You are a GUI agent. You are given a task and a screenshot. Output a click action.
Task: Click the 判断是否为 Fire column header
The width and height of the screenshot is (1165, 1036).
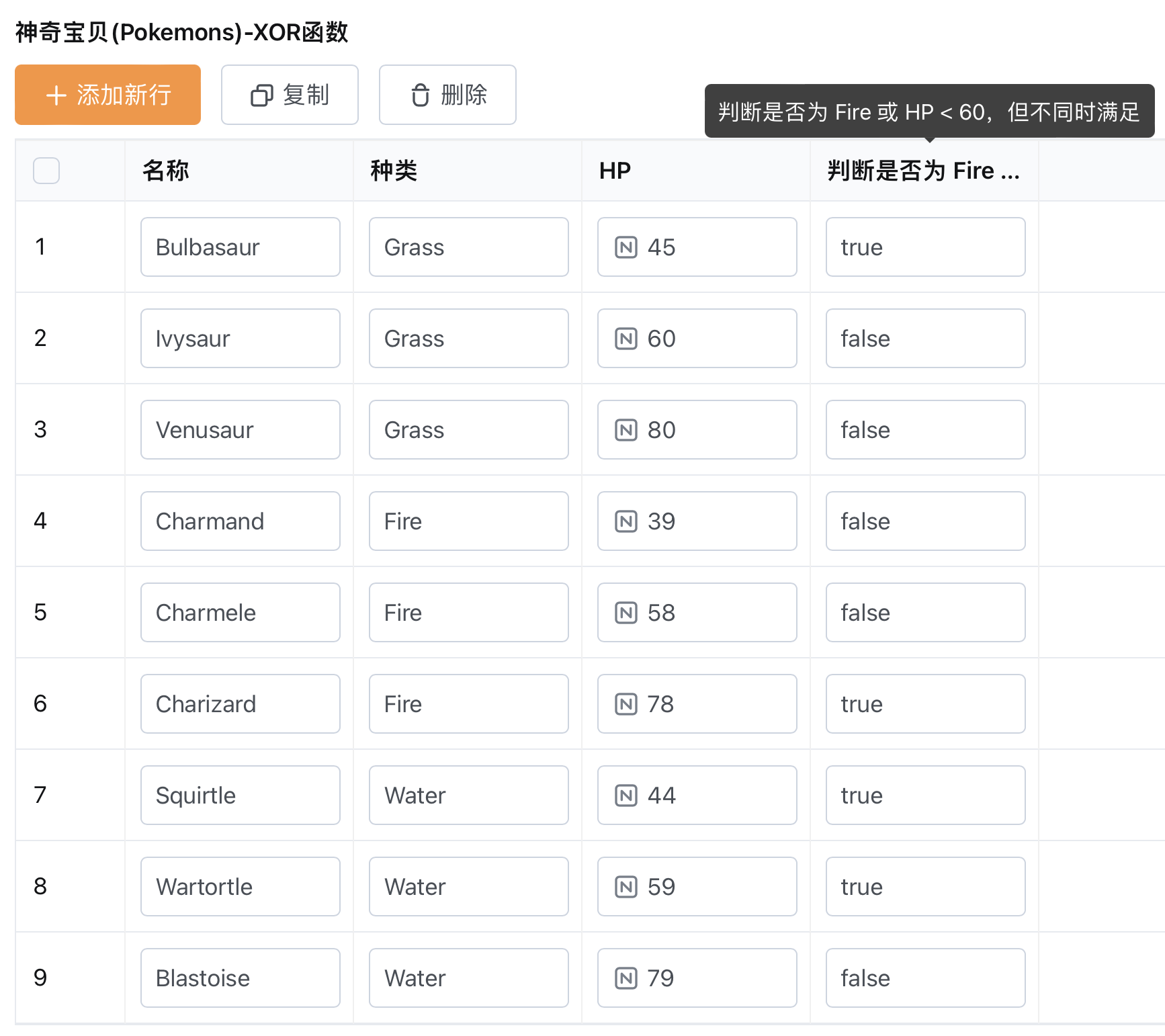click(x=924, y=171)
